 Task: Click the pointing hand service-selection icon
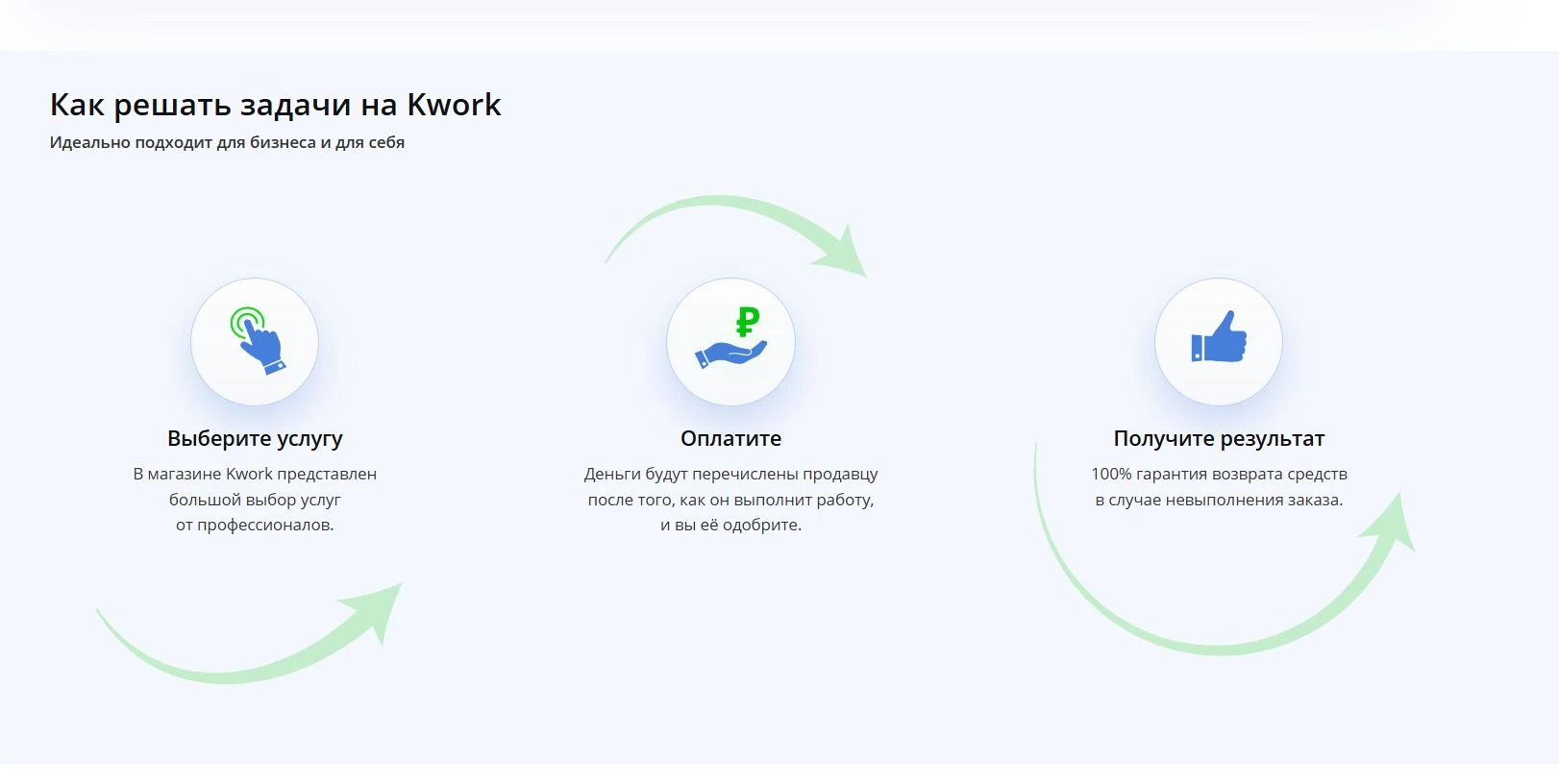tap(255, 341)
